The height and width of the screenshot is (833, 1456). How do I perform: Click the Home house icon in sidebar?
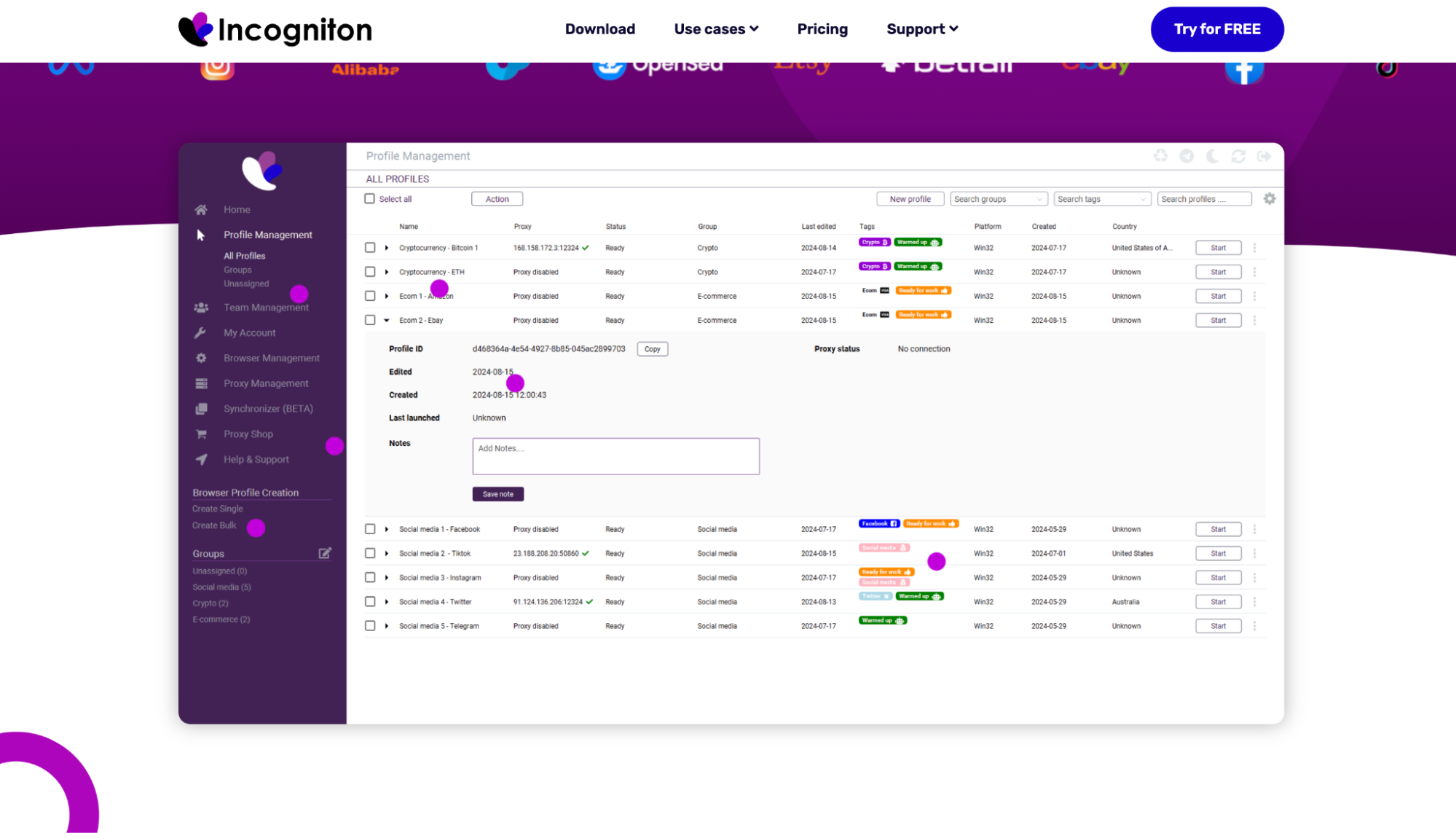tap(201, 210)
